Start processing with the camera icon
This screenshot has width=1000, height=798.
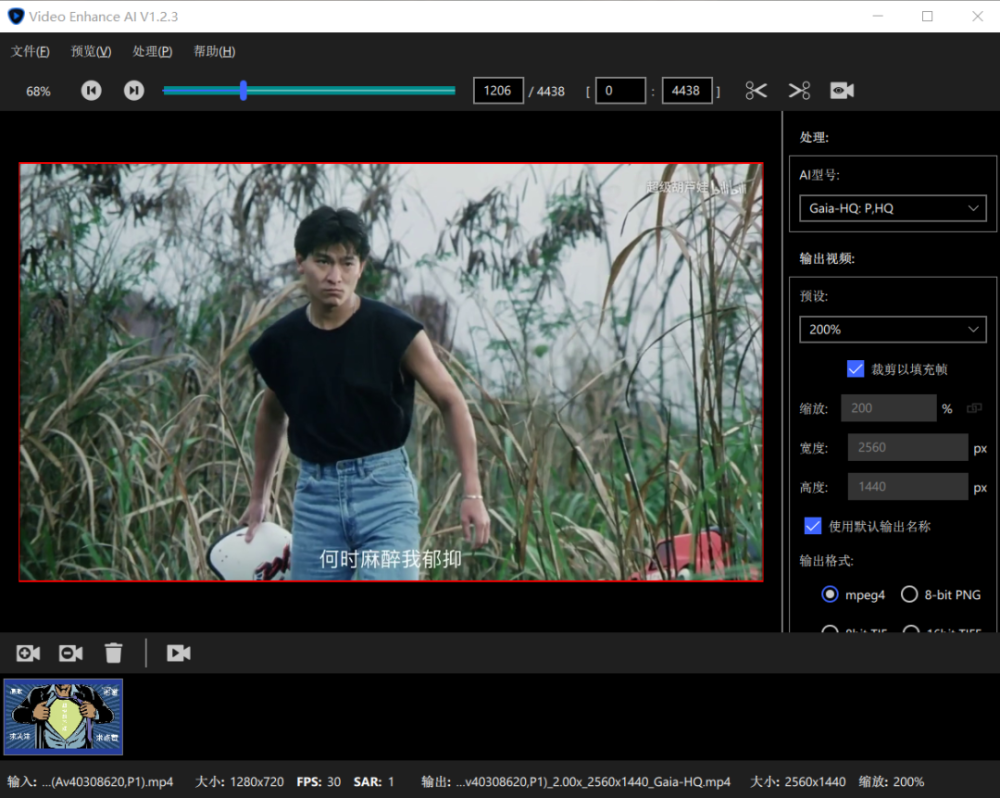[179, 653]
